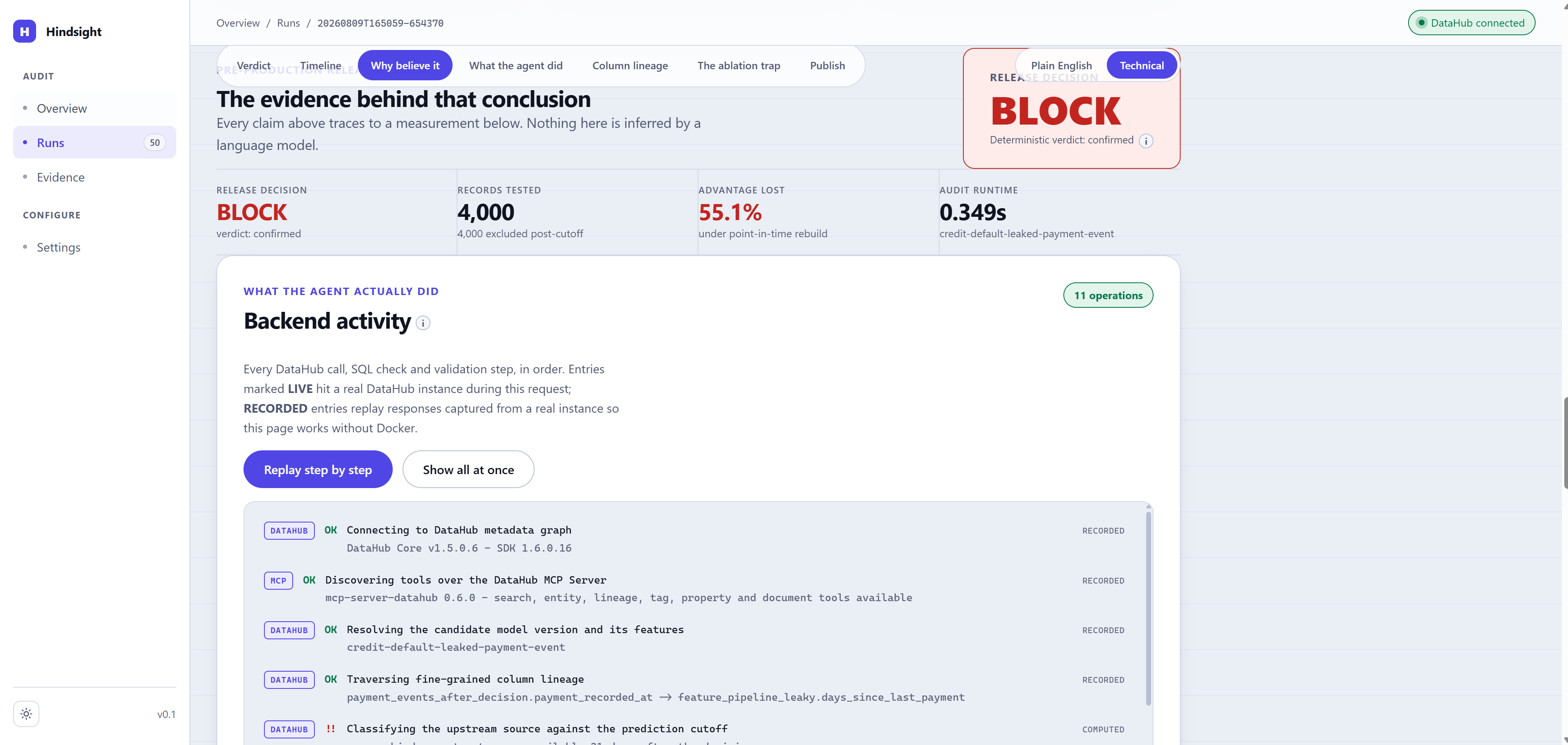The image size is (1568, 745).
Task: Switch view mode to Plain English
Action: pyautogui.click(x=1061, y=65)
